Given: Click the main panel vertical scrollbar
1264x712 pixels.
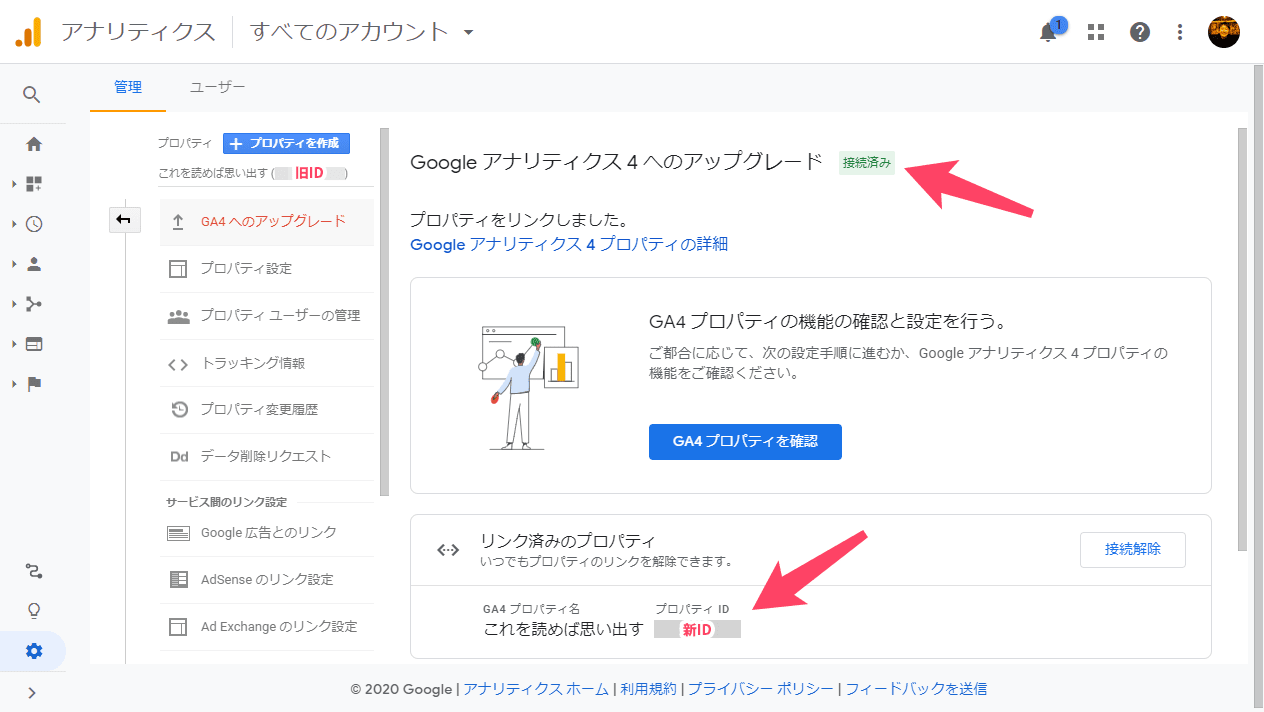Looking at the screenshot, I should [x=1242, y=339].
